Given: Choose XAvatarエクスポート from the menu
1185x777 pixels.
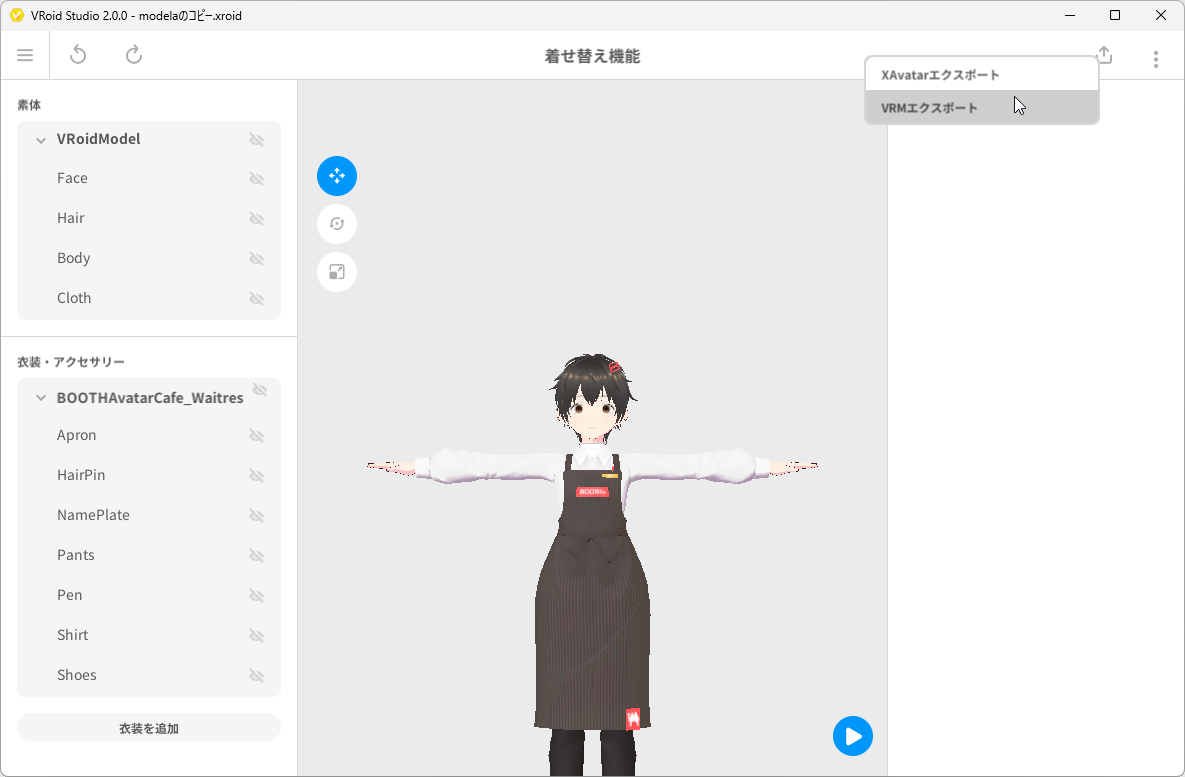Looking at the screenshot, I should click(982, 75).
